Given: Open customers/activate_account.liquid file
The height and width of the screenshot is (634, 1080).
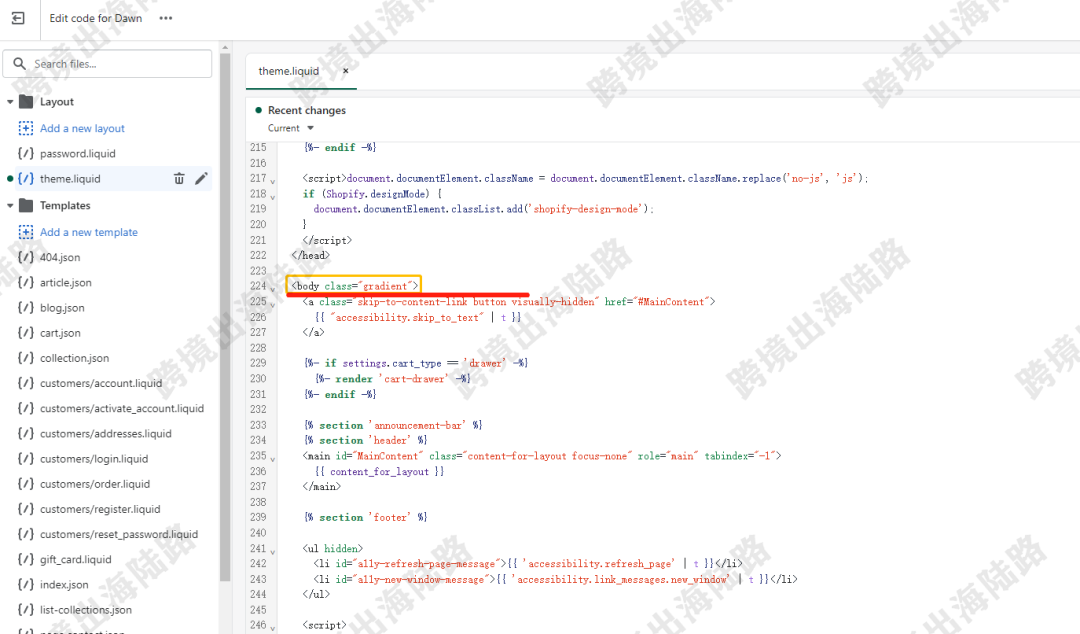Looking at the screenshot, I should coord(122,409).
